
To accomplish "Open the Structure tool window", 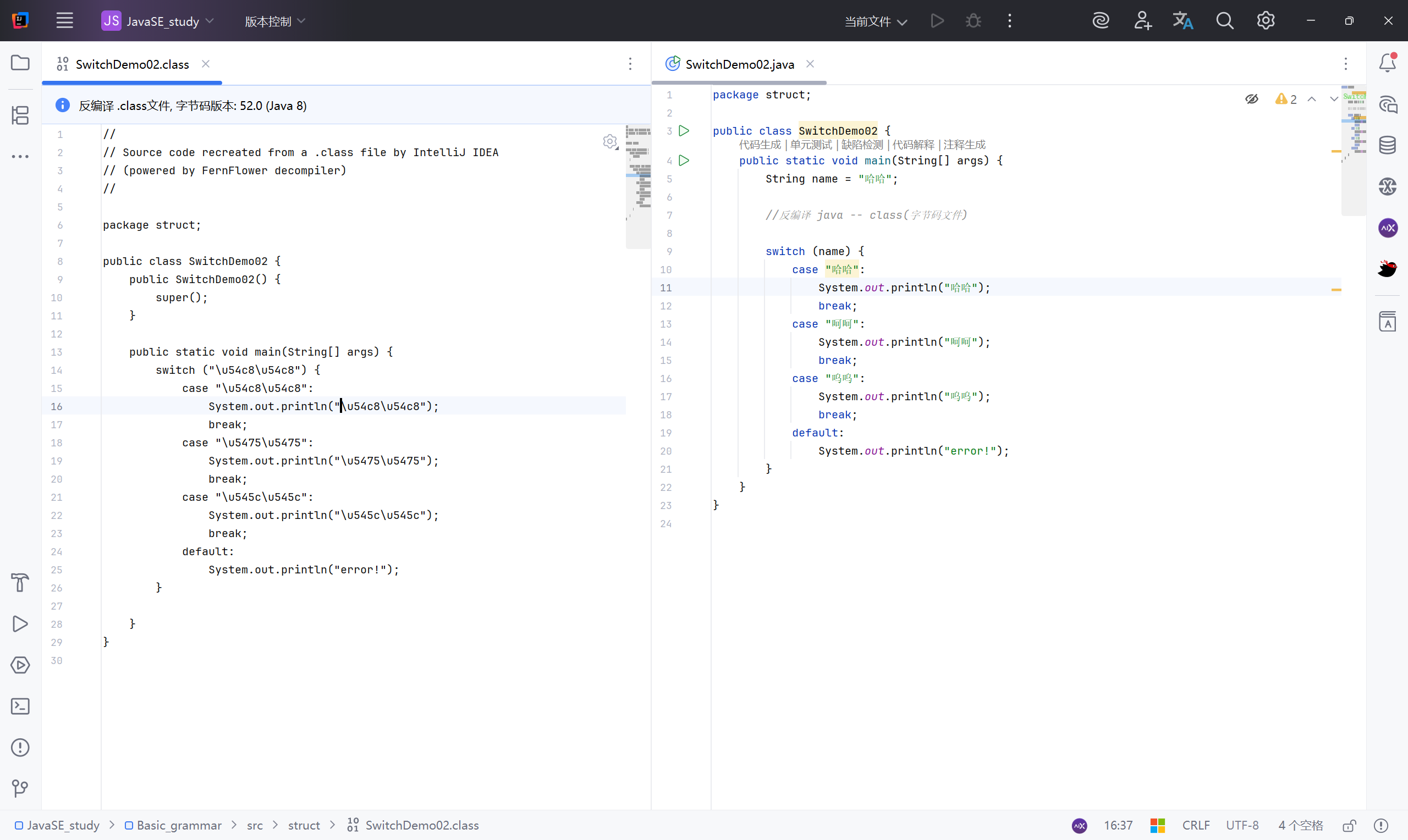I will (x=20, y=115).
